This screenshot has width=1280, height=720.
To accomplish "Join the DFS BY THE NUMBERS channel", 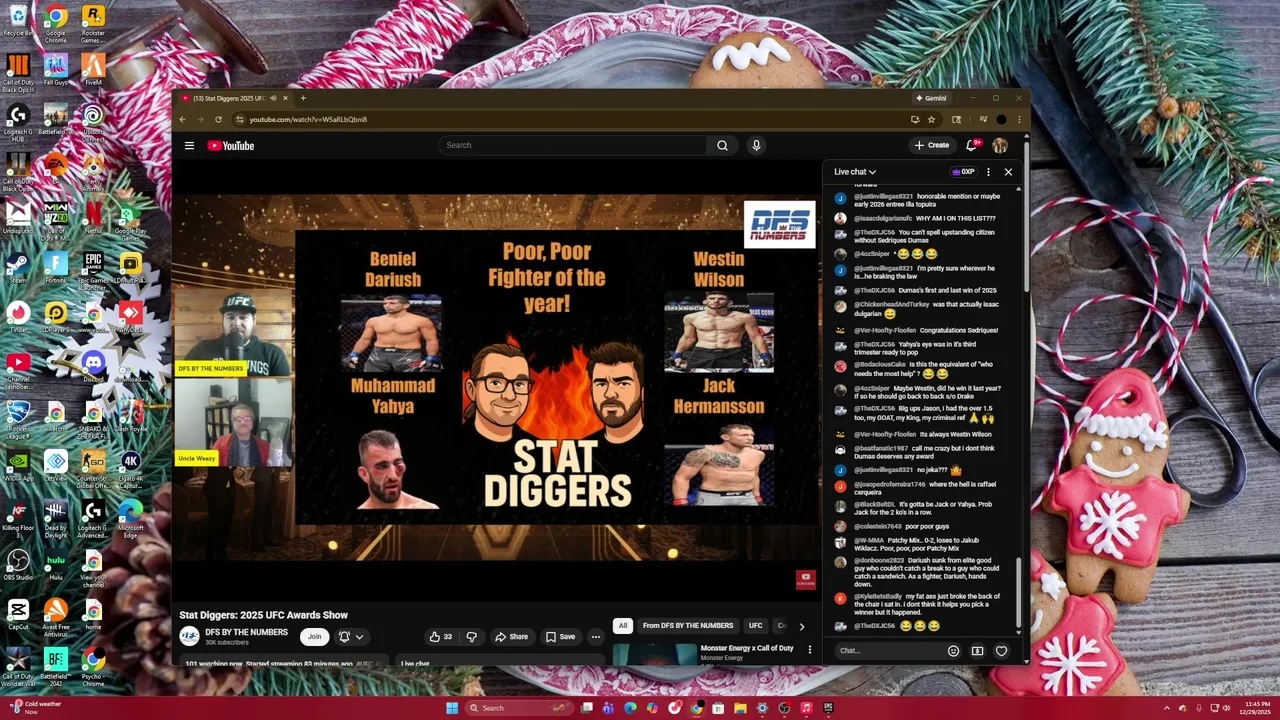I will pyautogui.click(x=315, y=636).
